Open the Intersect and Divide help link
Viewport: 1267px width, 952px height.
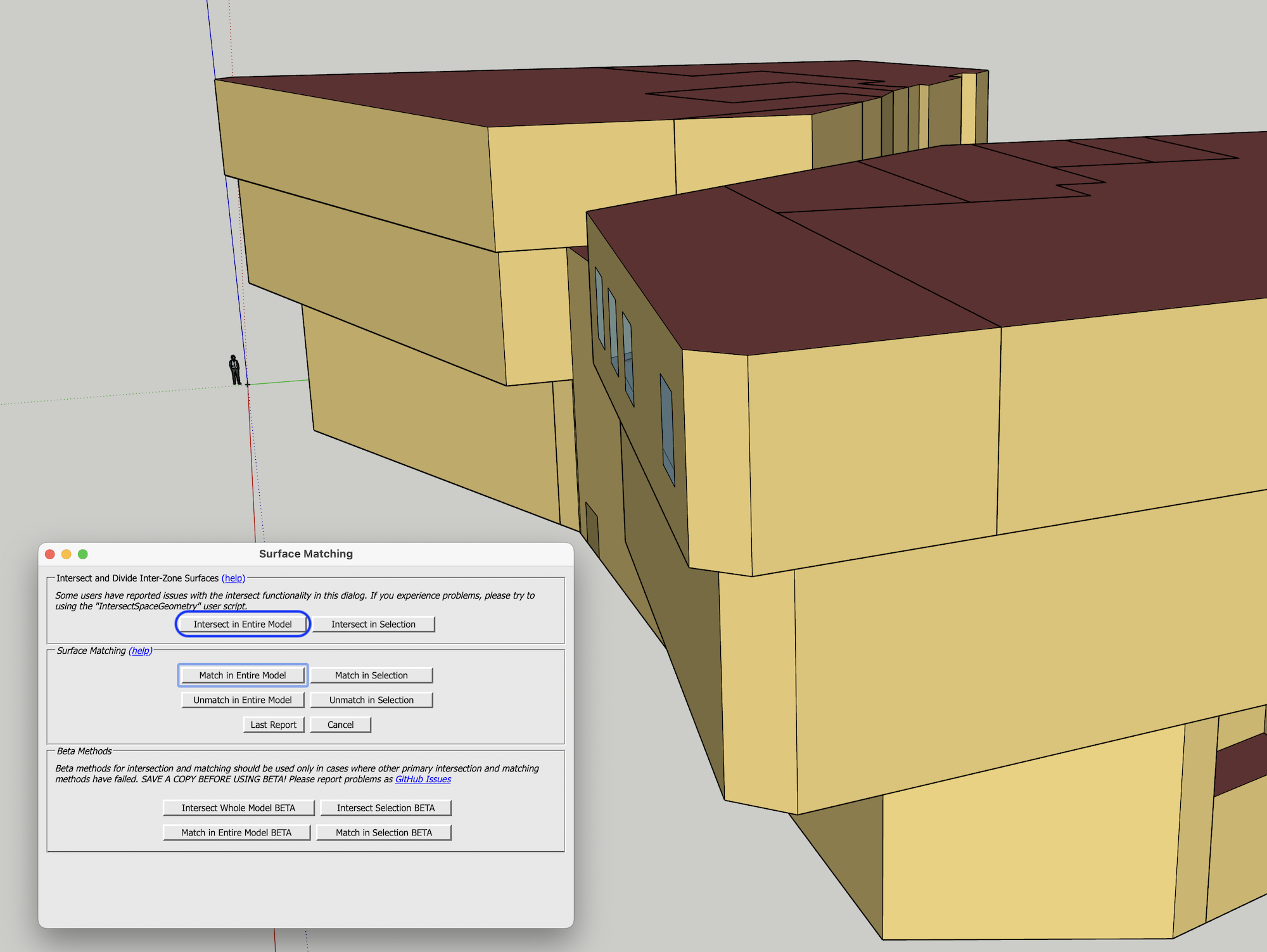pyautogui.click(x=233, y=578)
